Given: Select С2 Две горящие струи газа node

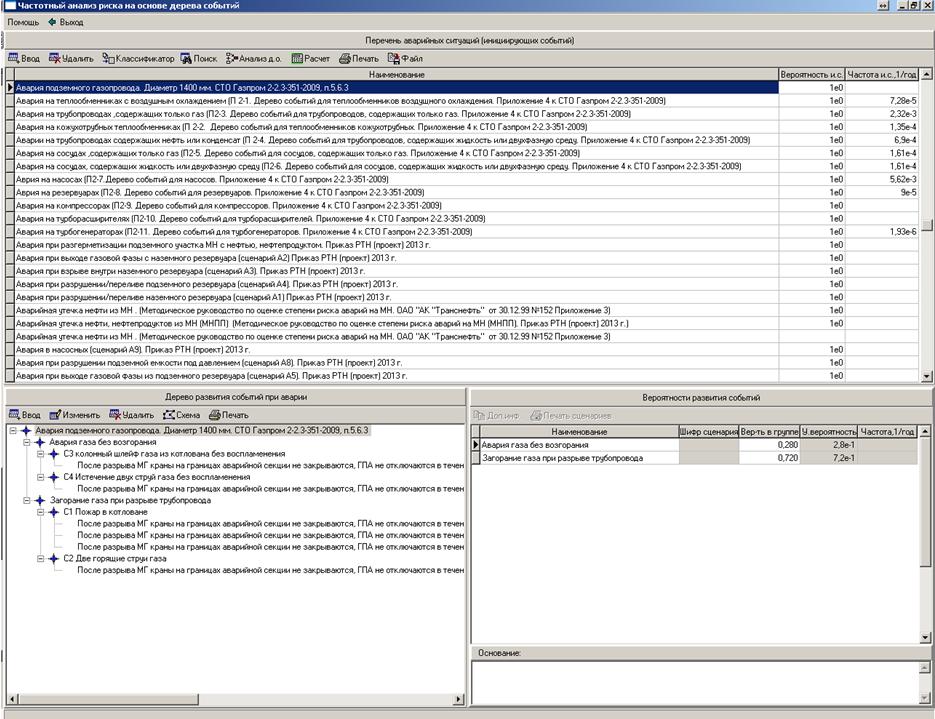Looking at the screenshot, I should coord(114,558).
